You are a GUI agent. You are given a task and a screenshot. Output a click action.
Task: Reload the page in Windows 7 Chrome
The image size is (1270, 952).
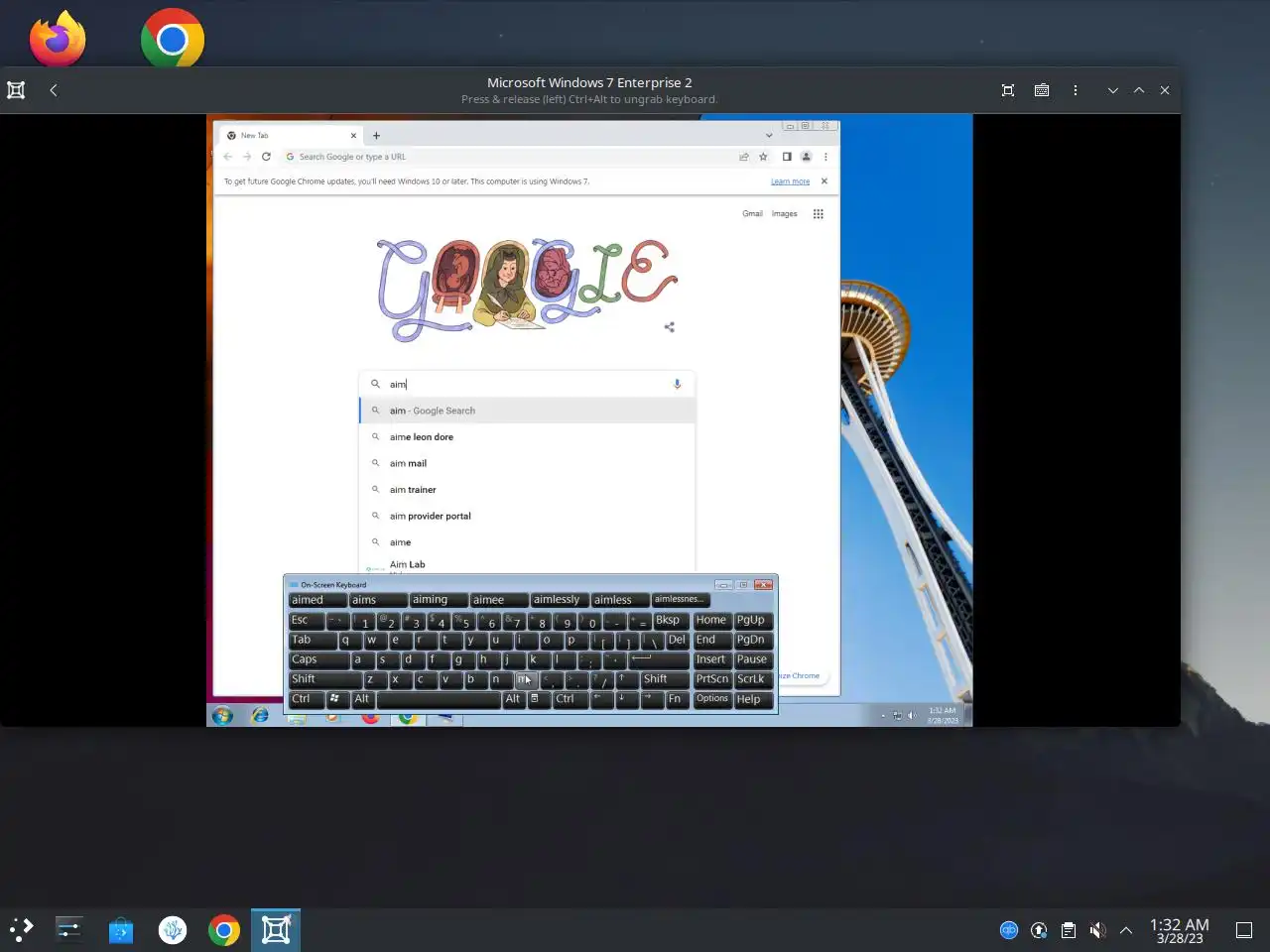[x=266, y=157]
